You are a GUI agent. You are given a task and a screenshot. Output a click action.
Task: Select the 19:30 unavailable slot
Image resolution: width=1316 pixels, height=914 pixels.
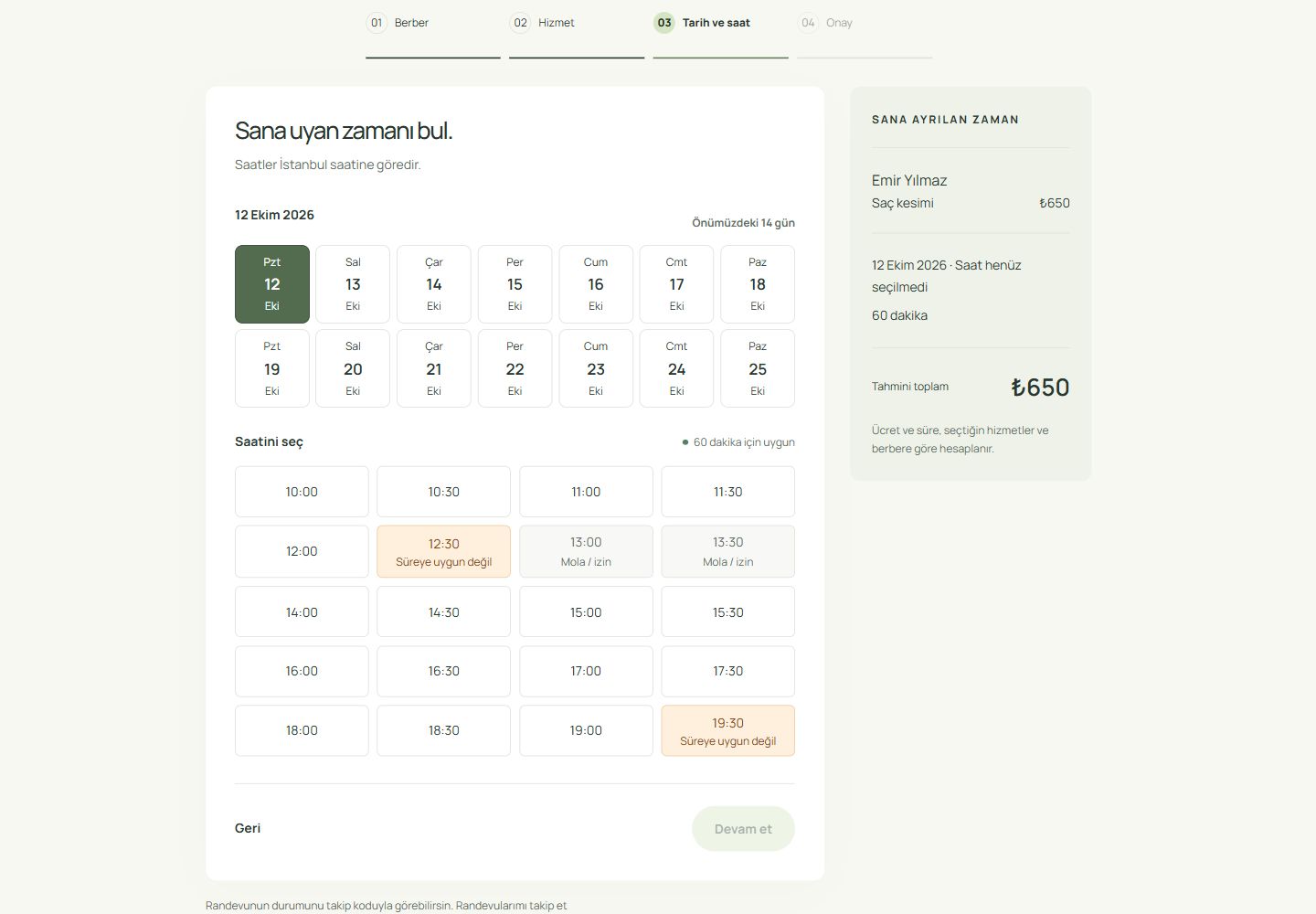click(727, 730)
